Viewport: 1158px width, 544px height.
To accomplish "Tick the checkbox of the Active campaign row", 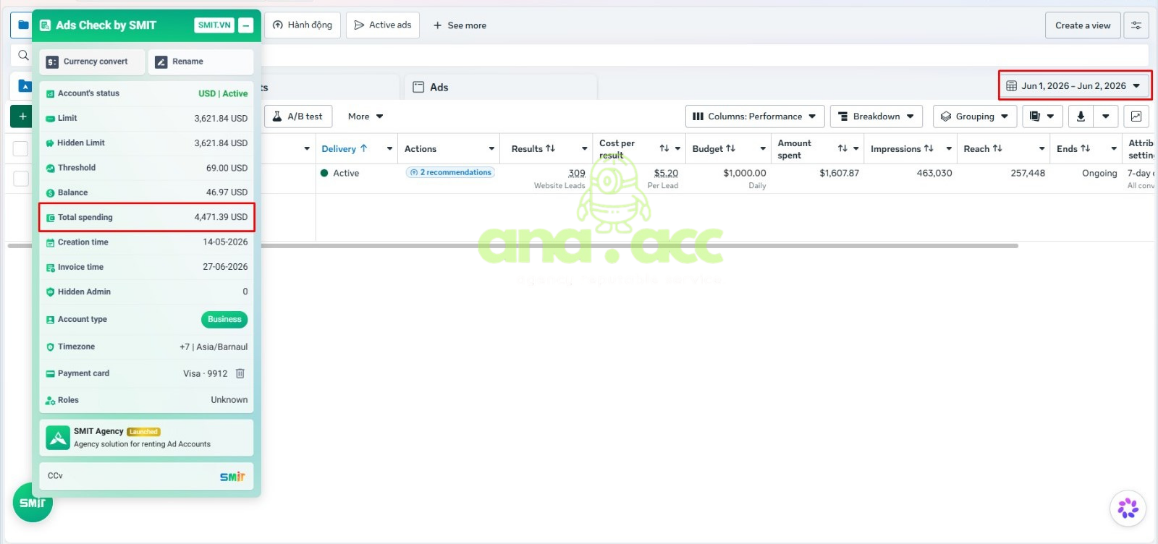I will pos(21,179).
